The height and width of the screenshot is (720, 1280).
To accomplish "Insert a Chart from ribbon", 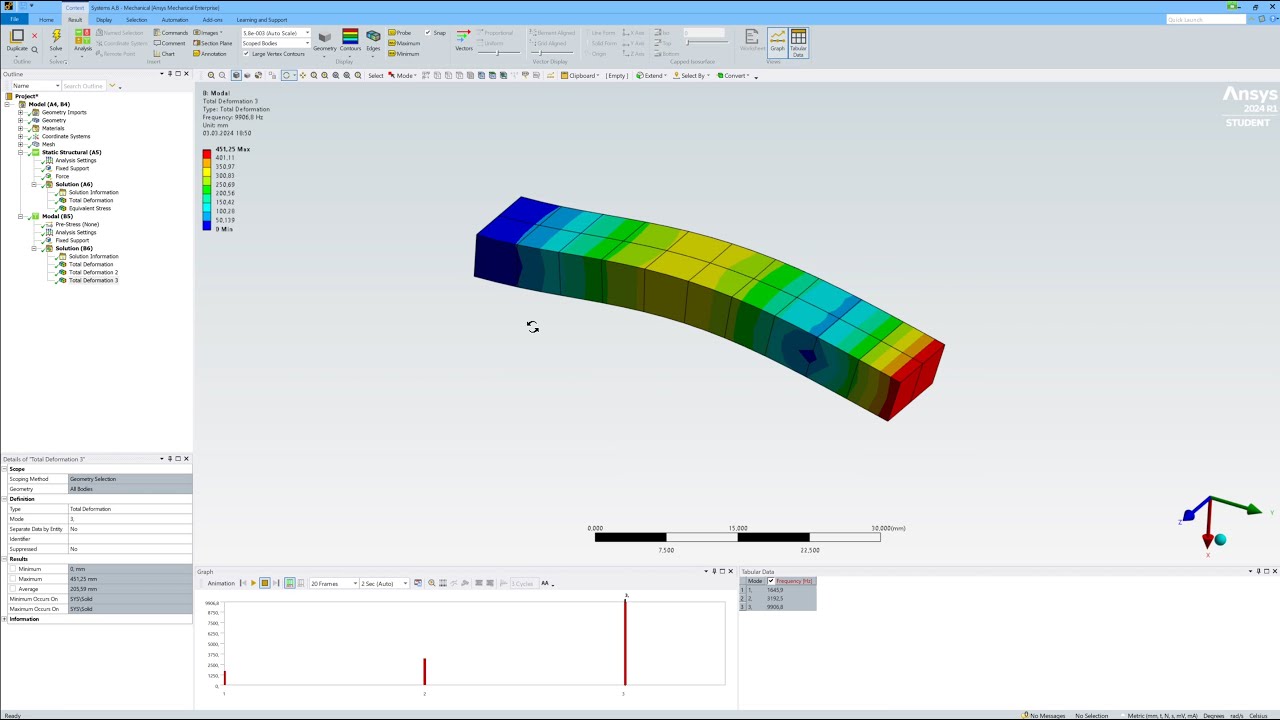I will coord(165,53).
